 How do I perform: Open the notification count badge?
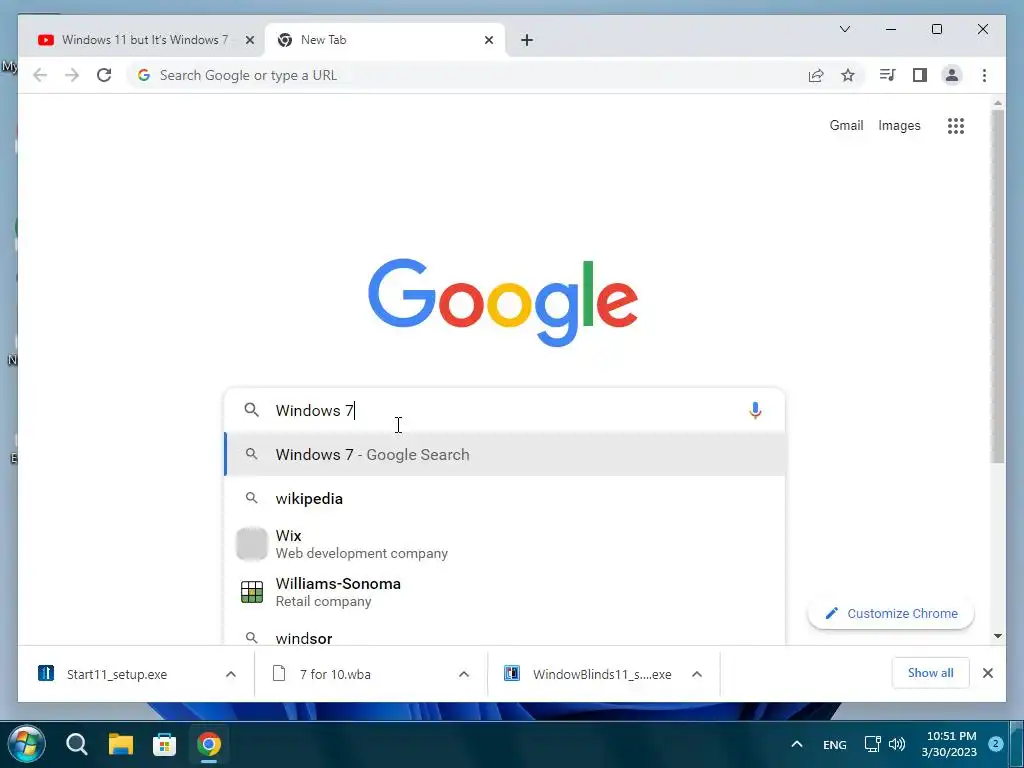pyautogui.click(x=995, y=744)
